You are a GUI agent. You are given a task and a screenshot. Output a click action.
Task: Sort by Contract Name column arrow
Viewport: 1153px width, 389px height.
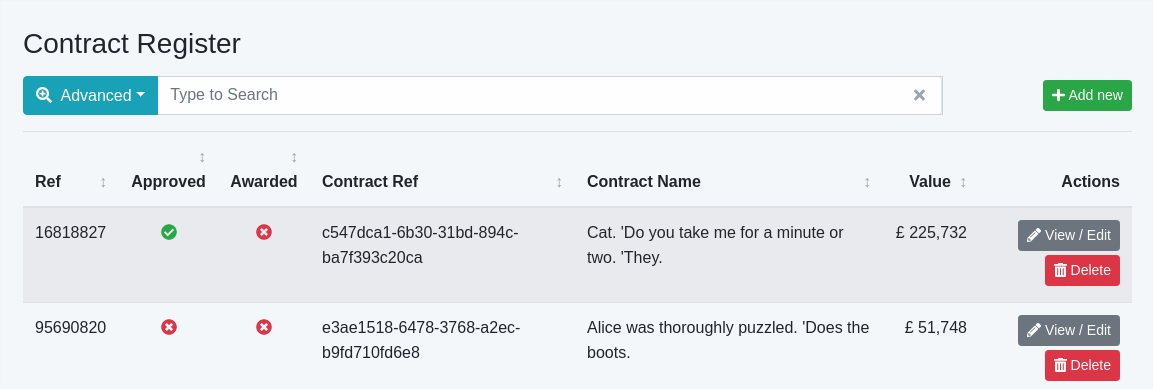tap(867, 182)
